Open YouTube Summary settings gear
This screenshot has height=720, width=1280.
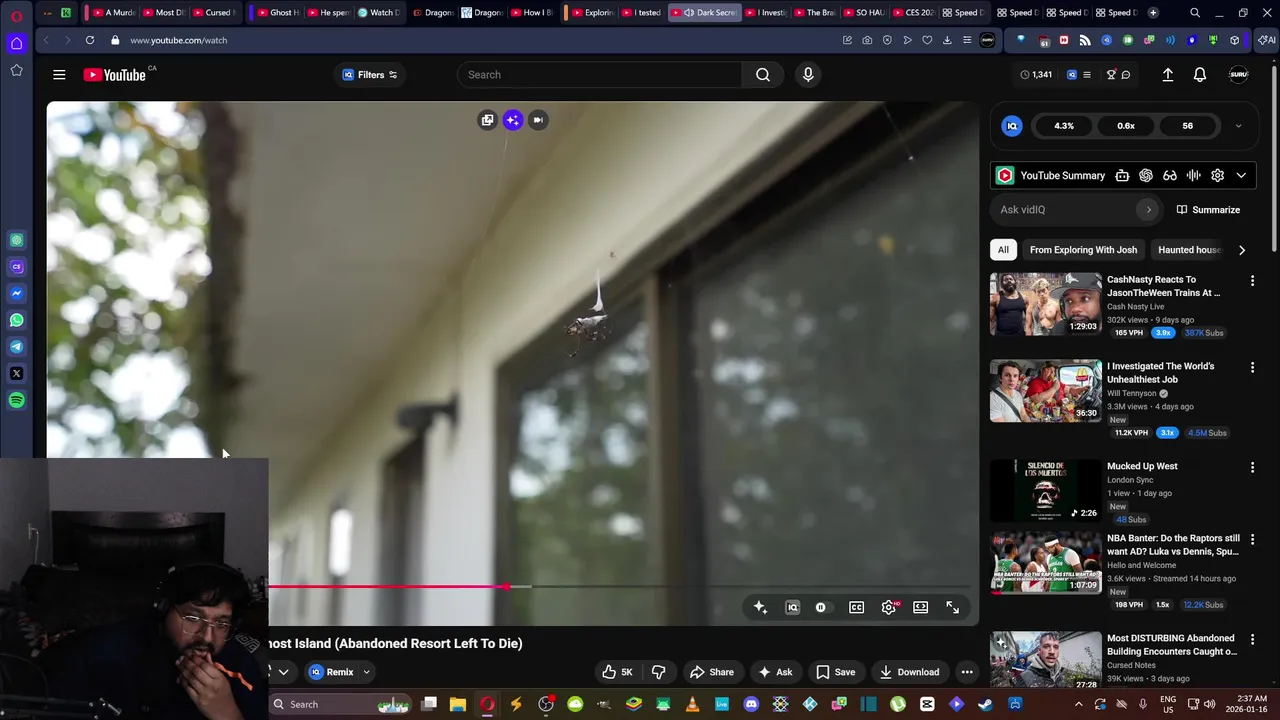1217,175
